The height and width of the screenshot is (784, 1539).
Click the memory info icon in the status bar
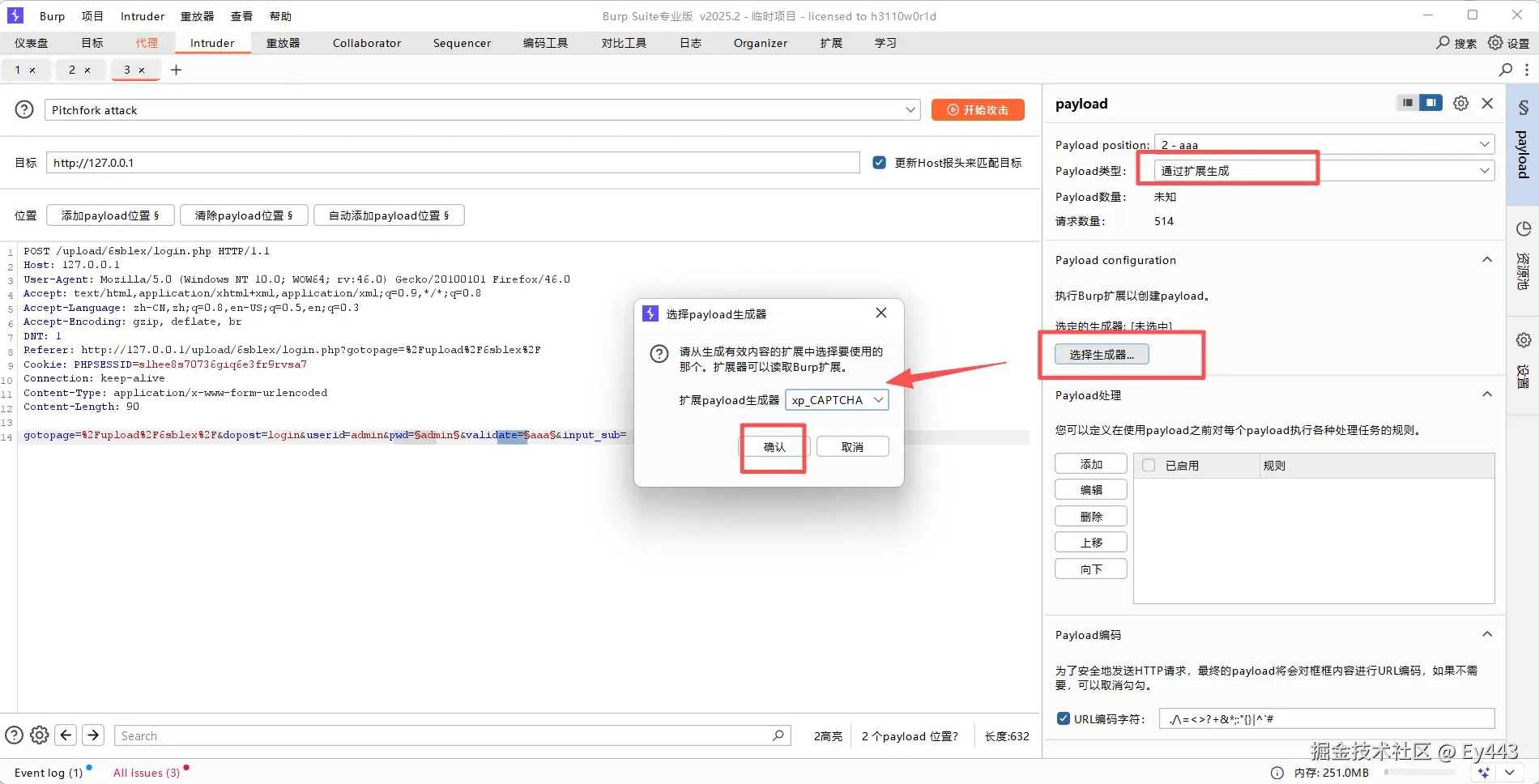tap(1277, 773)
